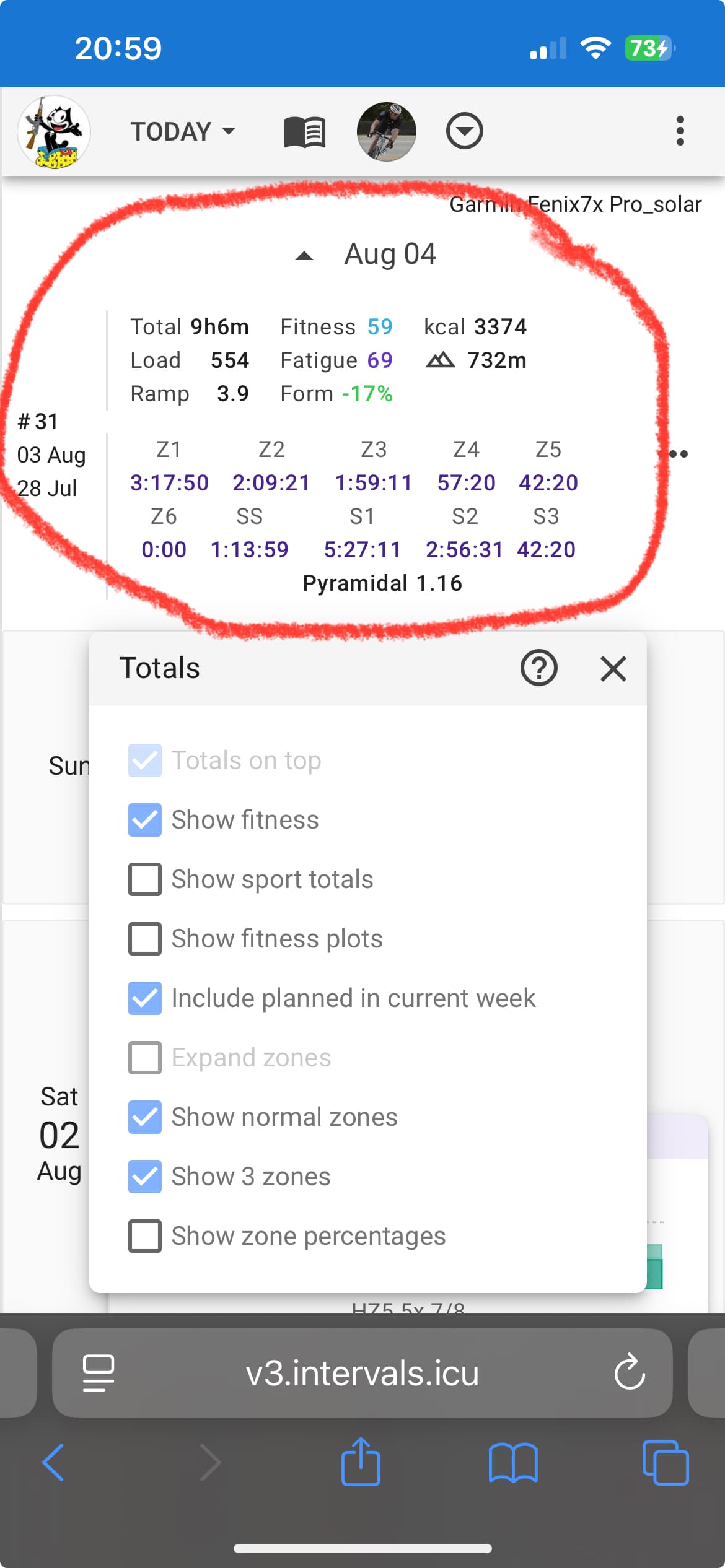
Task: Tap the v3.intervals.icu address field
Action: click(x=362, y=1372)
